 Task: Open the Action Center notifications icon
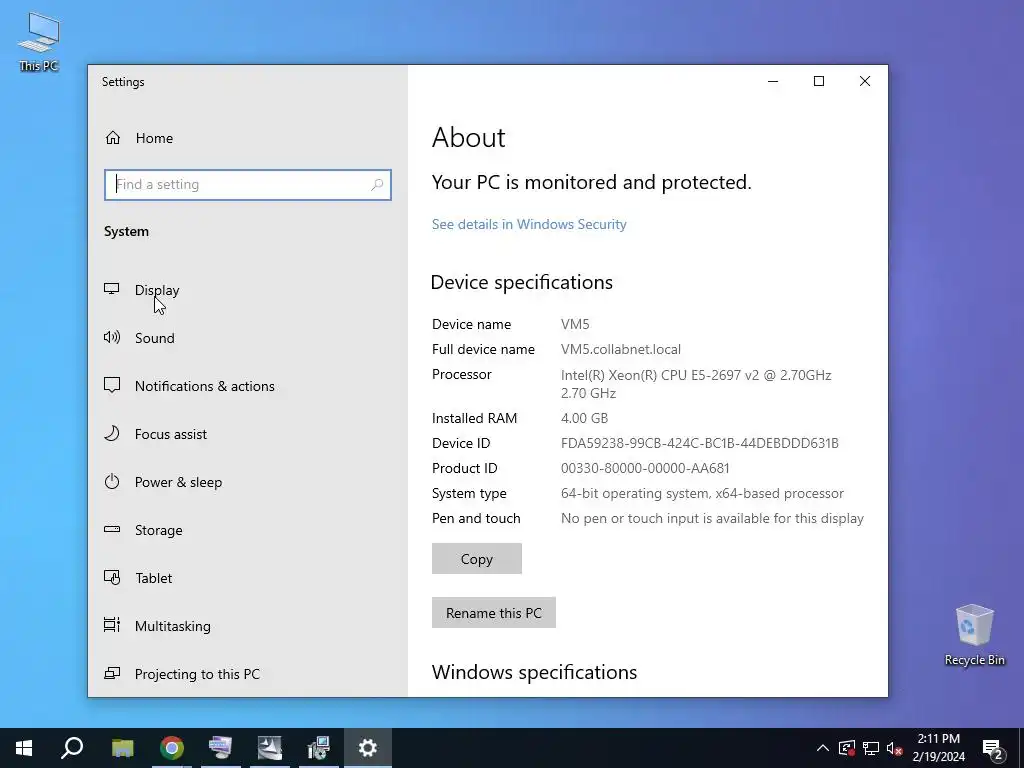(993, 748)
